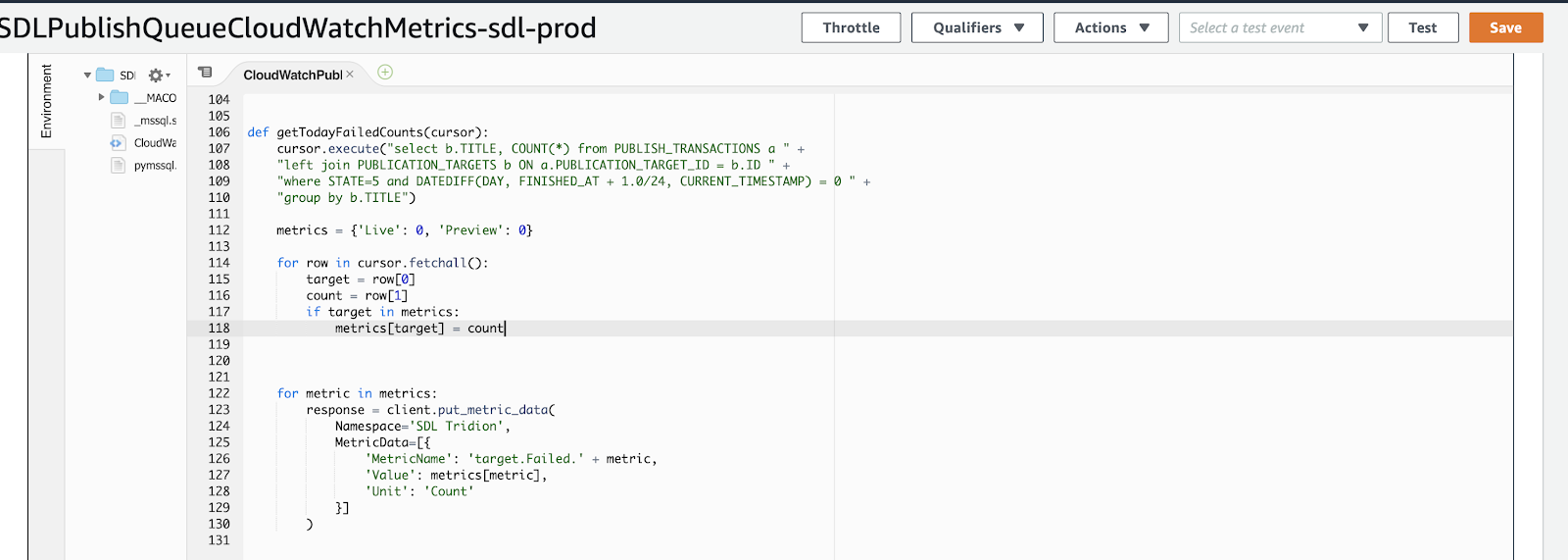
Task: Open the tab list menu icon
Action: pyautogui.click(x=205, y=73)
